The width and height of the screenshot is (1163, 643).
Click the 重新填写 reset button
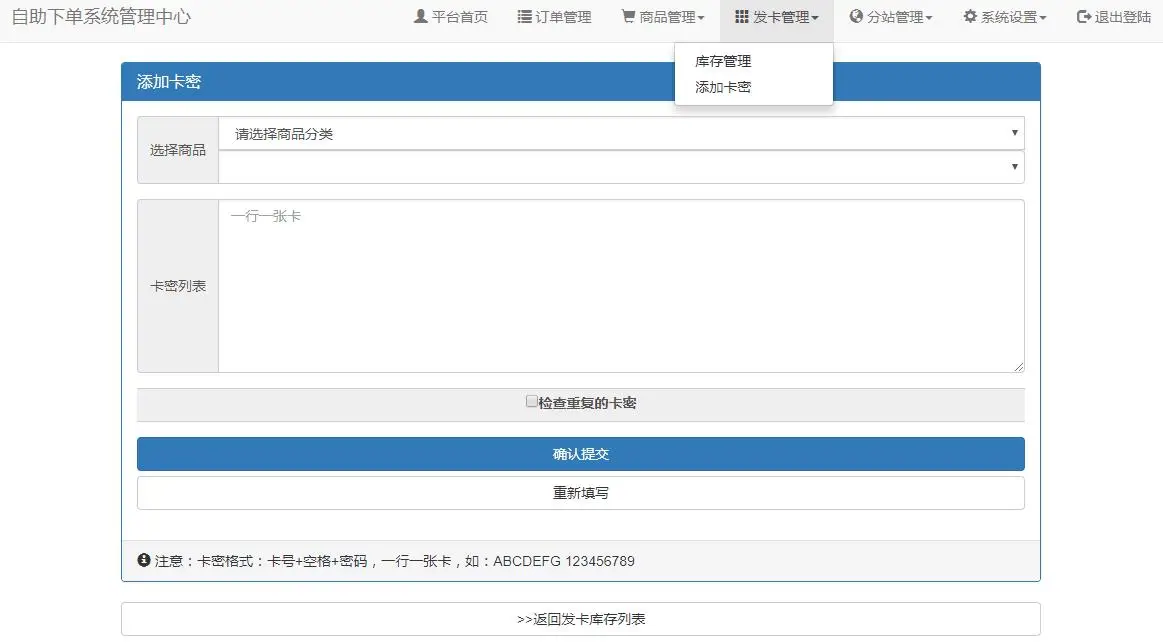tap(580, 492)
